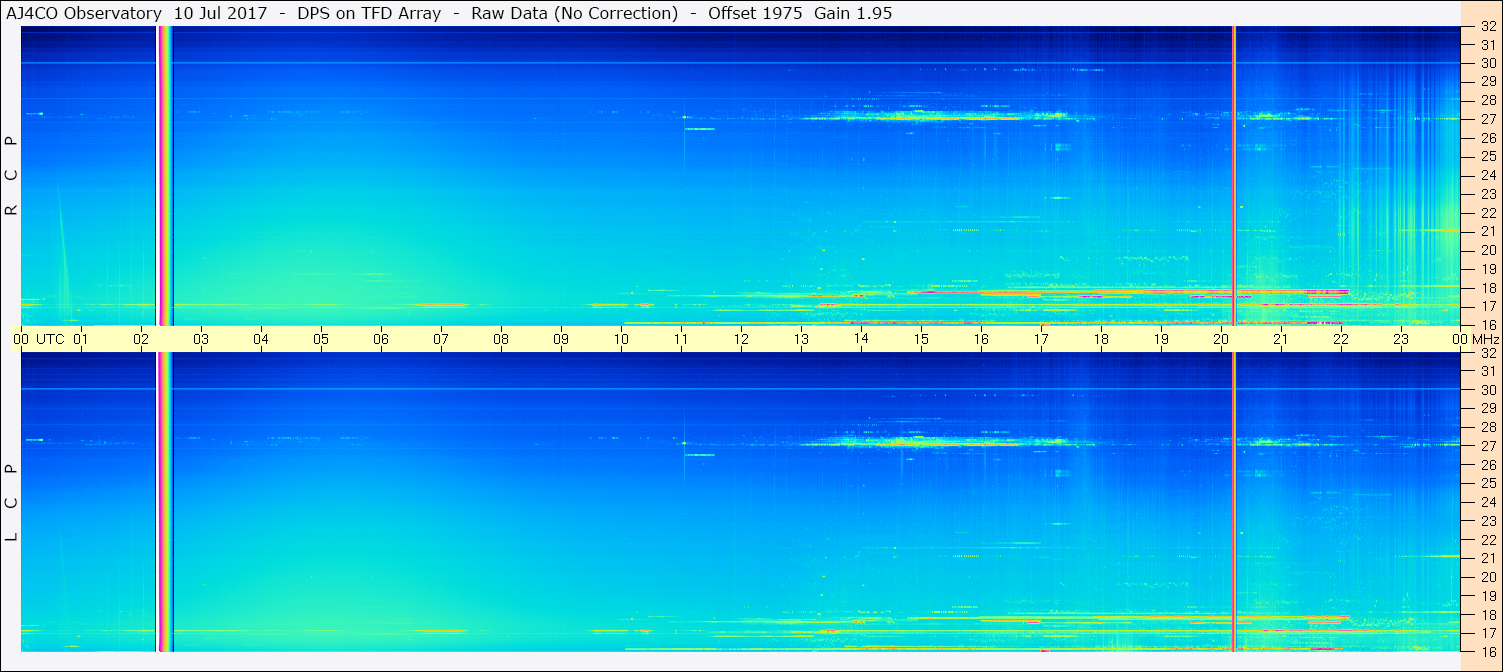This screenshot has height=672, width=1503.
Task: Click the 32 MHz tick label in RCP panel
Action: pyautogui.click(x=1488, y=27)
